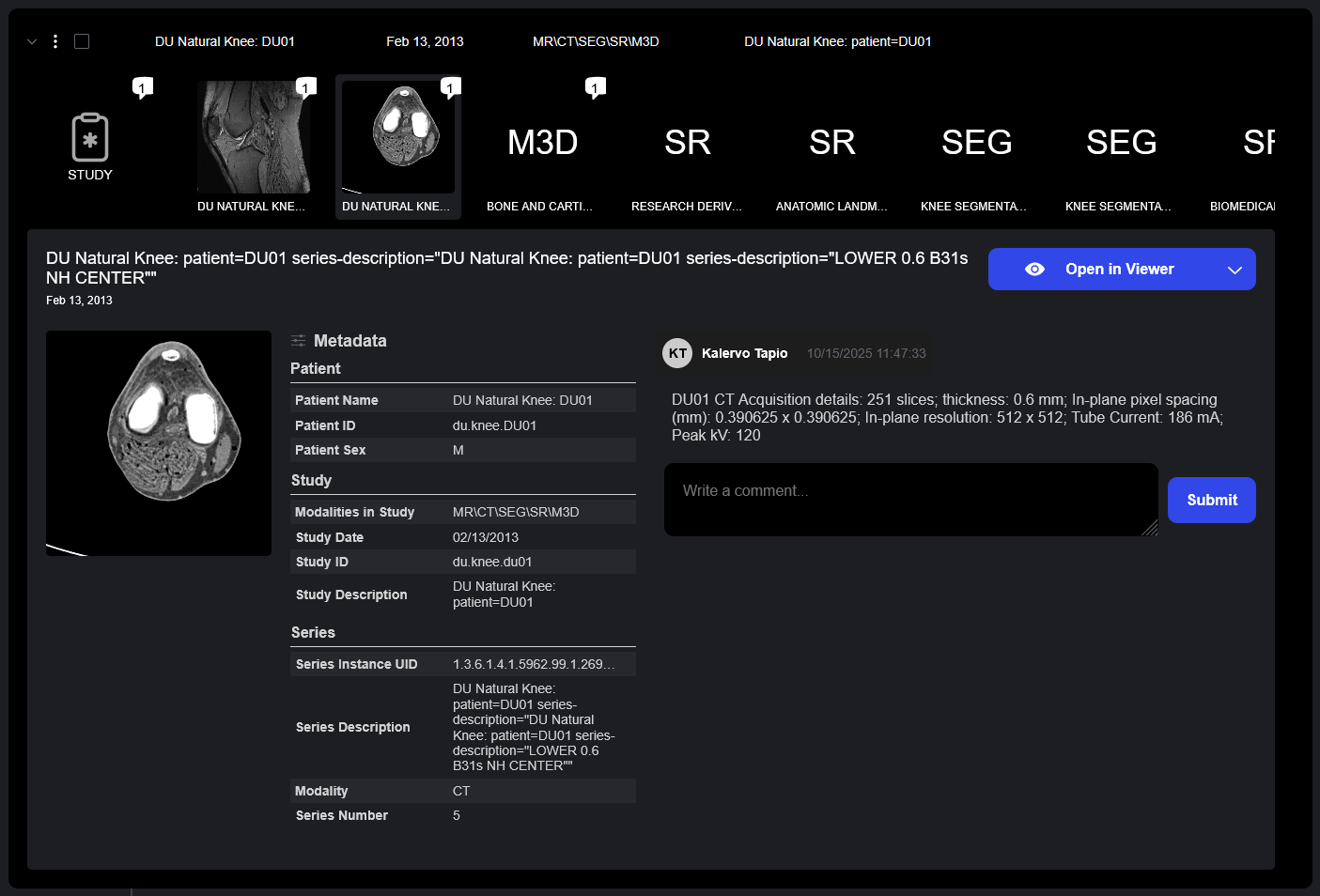
Task: Select the DU NATURAL KNE axial series tab
Action: pyautogui.click(x=398, y=146)
